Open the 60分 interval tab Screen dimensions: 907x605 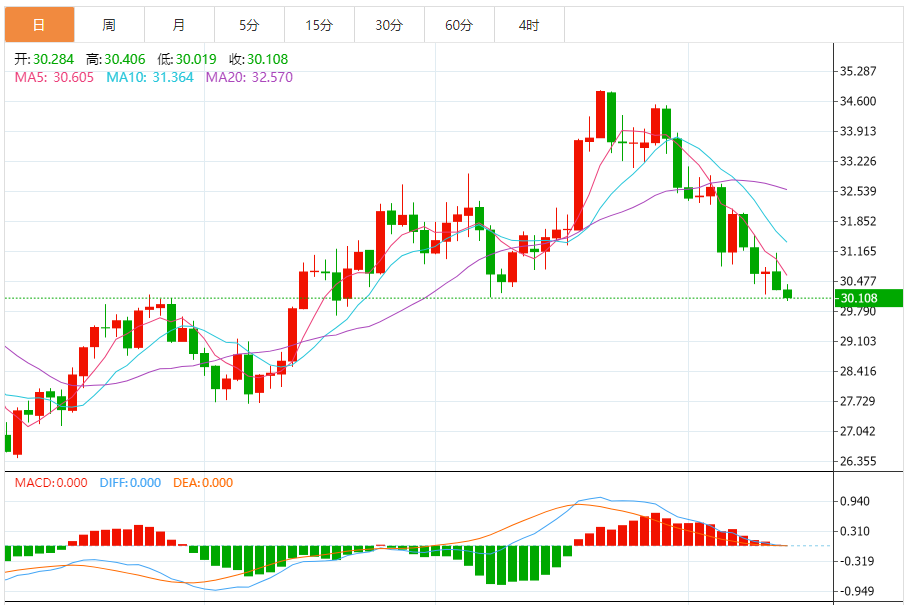point(459,25)
